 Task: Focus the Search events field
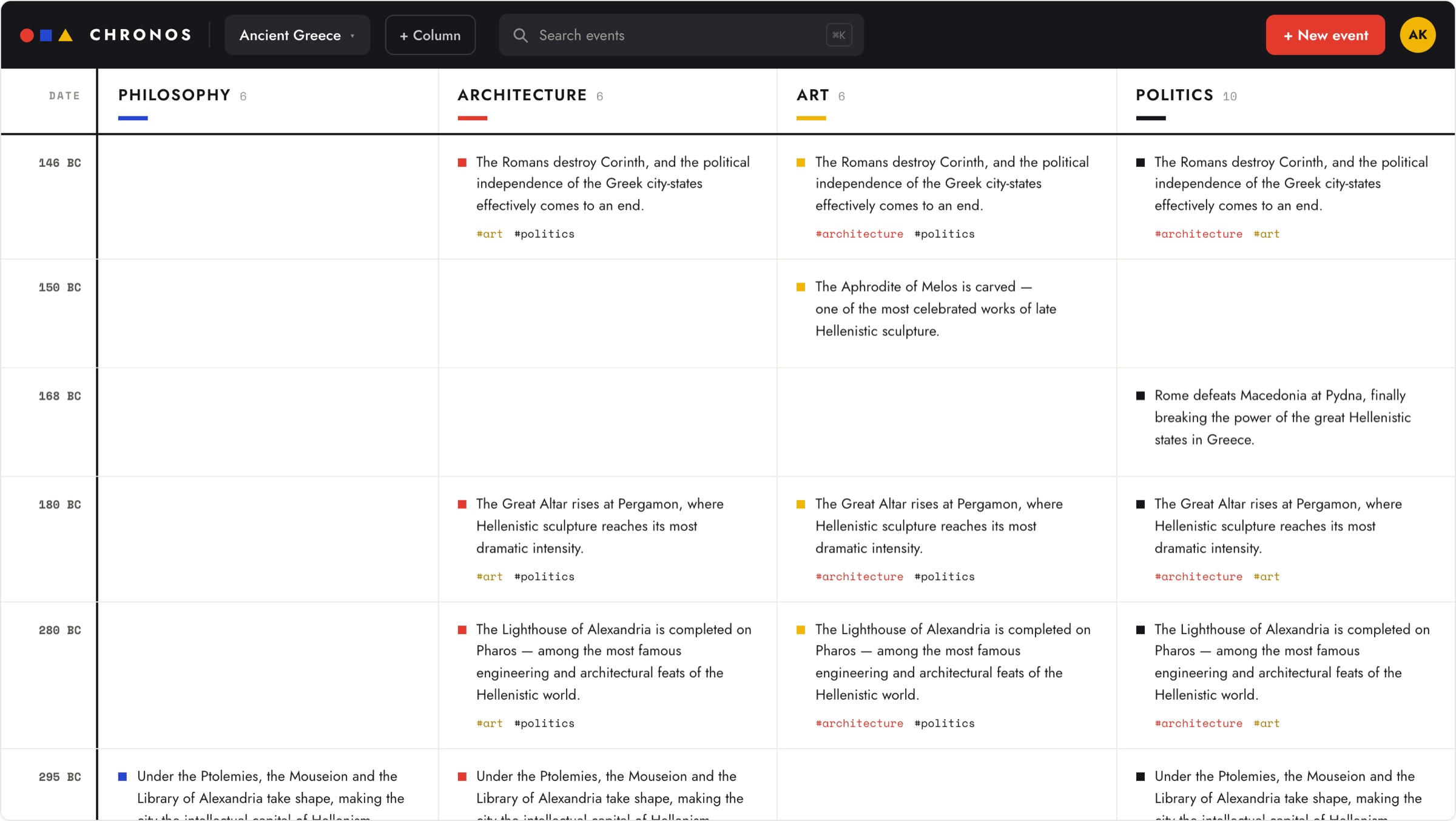click(681, 35)
